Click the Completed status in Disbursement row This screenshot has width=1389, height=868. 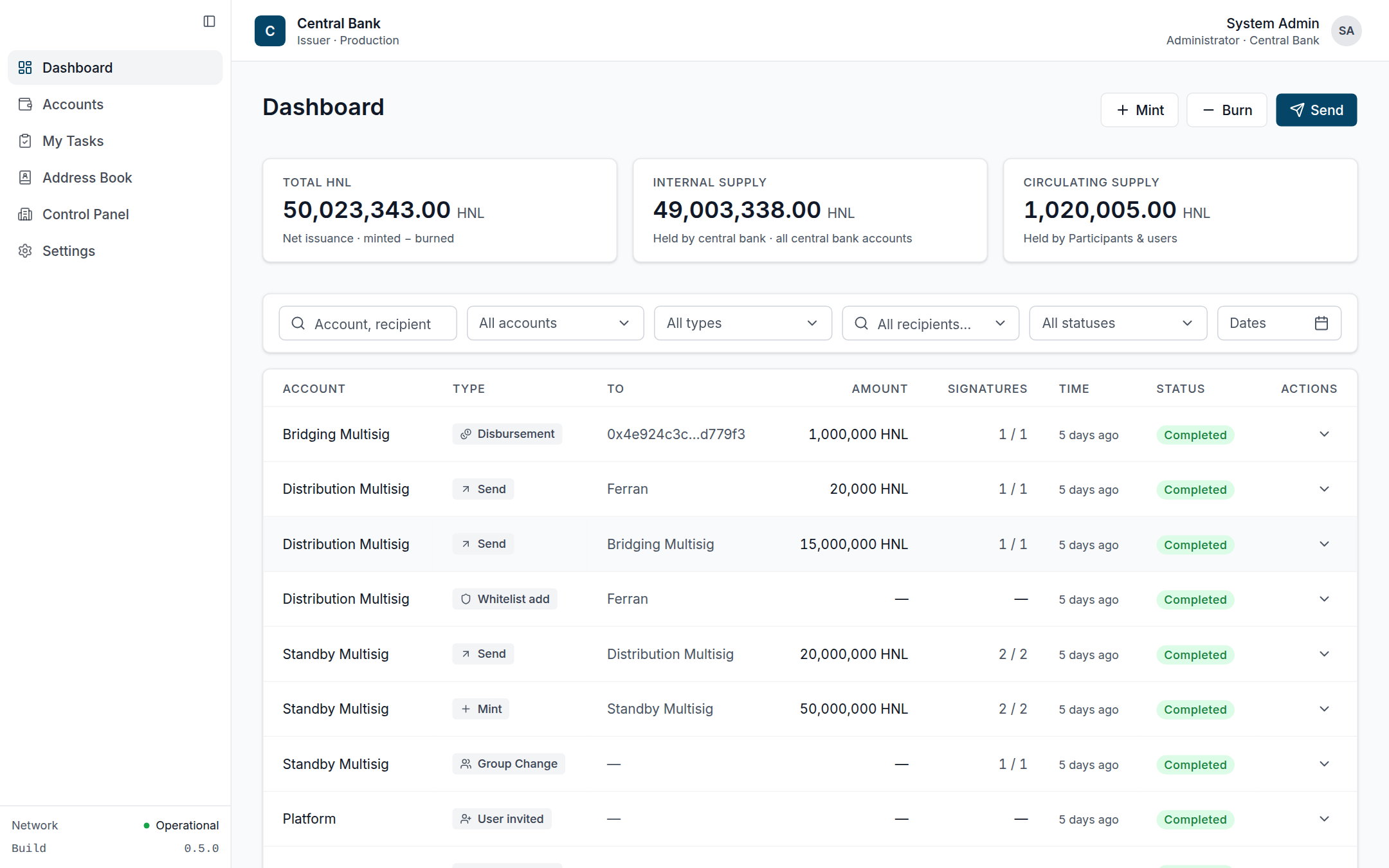tap(1195, 435)
